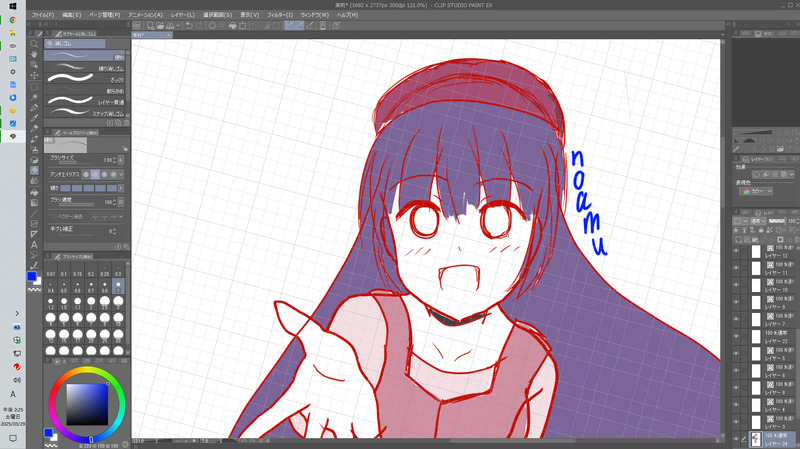Screen dimensions: 800x449
Task: Click the Scale/Rotate transform command icon
Action: pos(243,26)
